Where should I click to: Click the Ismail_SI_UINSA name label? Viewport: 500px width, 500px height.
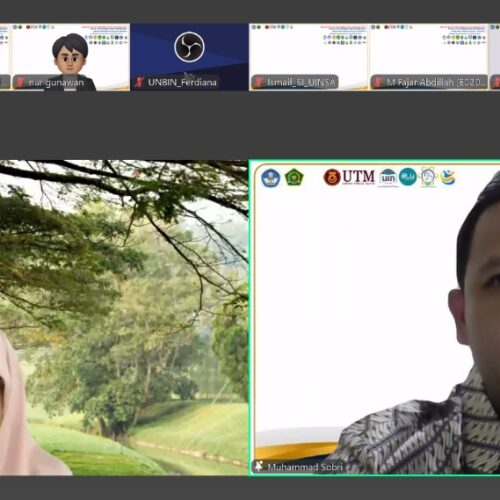coord(301,82)
